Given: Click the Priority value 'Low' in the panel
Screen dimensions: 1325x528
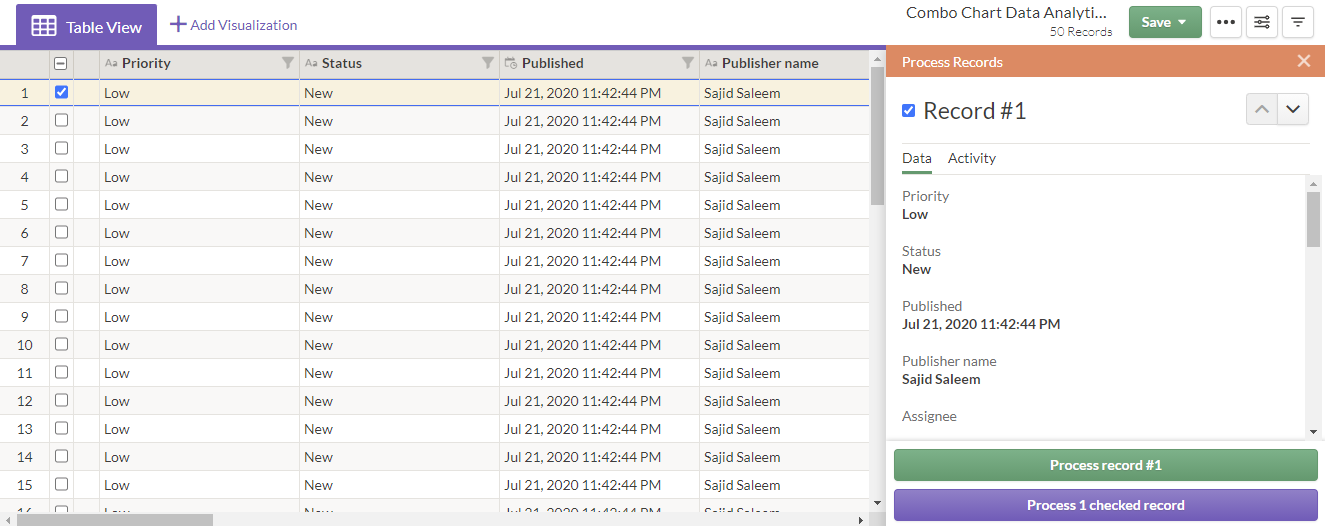Looking at the screenshot, I should 915,214.
